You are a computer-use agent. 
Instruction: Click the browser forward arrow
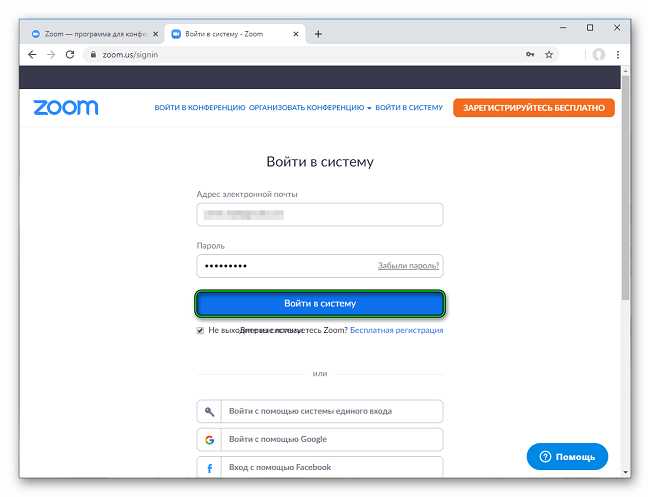(51, 55)
